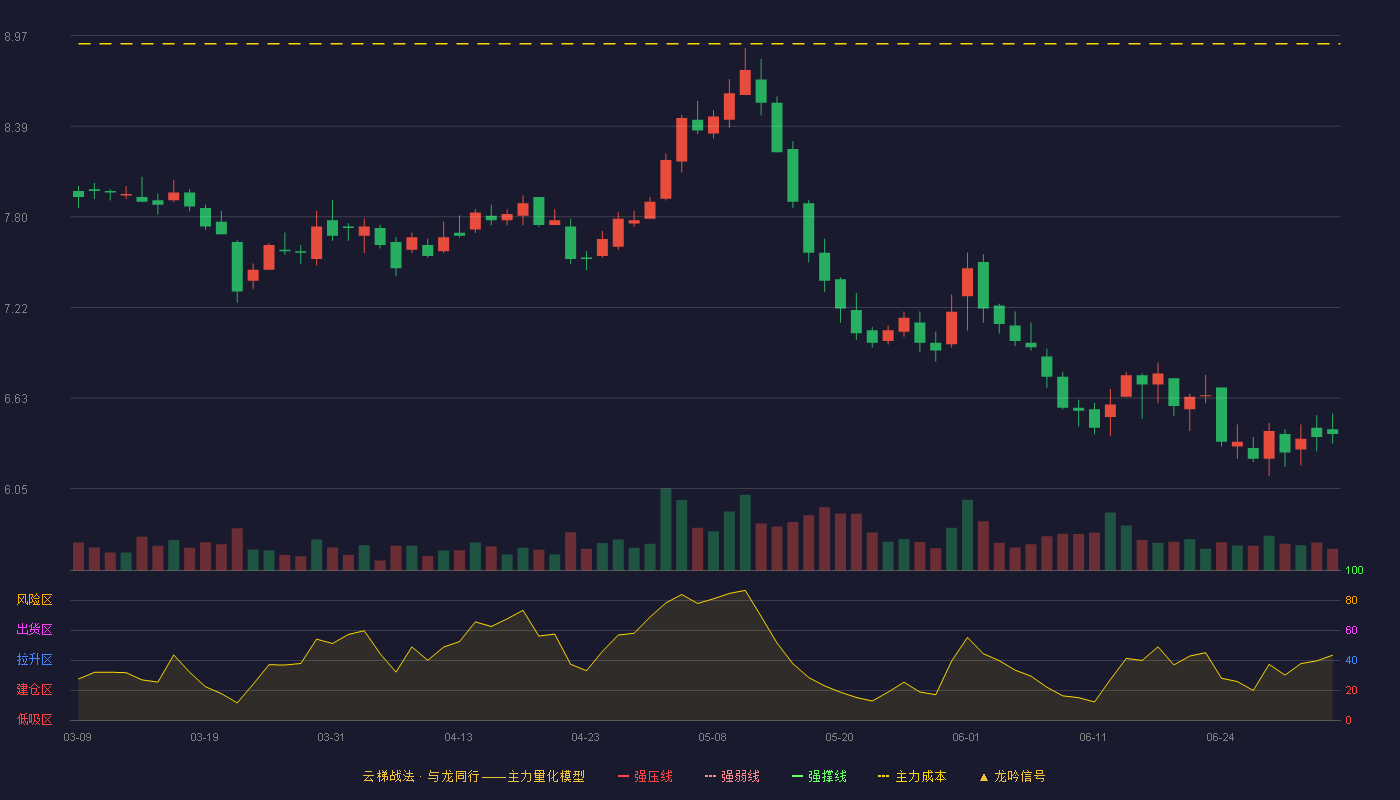Click the yellow triangle icon beside 龙吟信号
Viewport: 1400px width, 800px height.
(983, 776)
